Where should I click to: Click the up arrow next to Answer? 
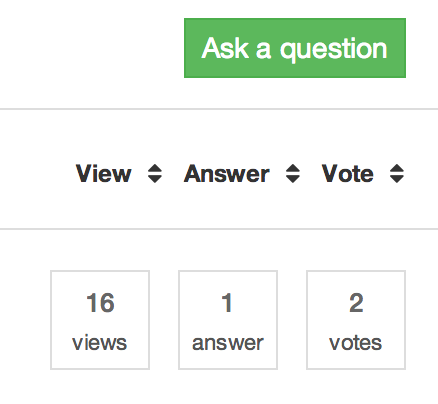coord(293,168)
